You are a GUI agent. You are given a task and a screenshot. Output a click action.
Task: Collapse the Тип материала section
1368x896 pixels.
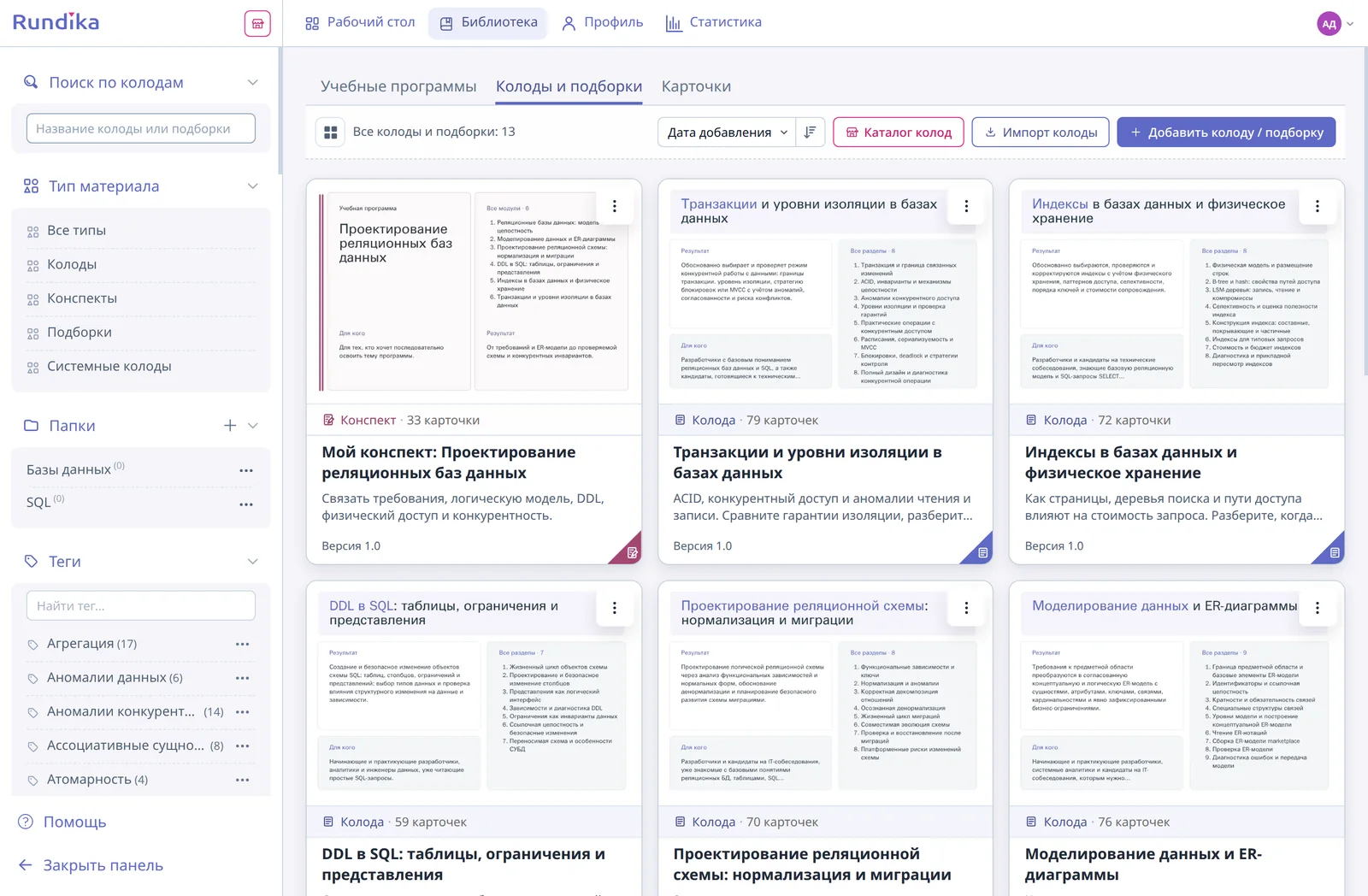pyautogui.click(x=253, y=186)
